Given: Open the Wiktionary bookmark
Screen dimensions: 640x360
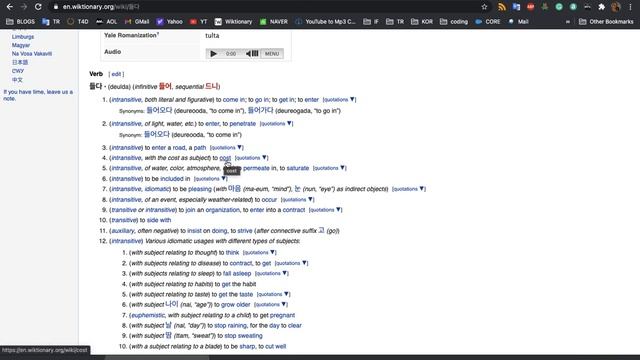Looking at the screenshot, I should pyautogui.click(x=233, y=22).
